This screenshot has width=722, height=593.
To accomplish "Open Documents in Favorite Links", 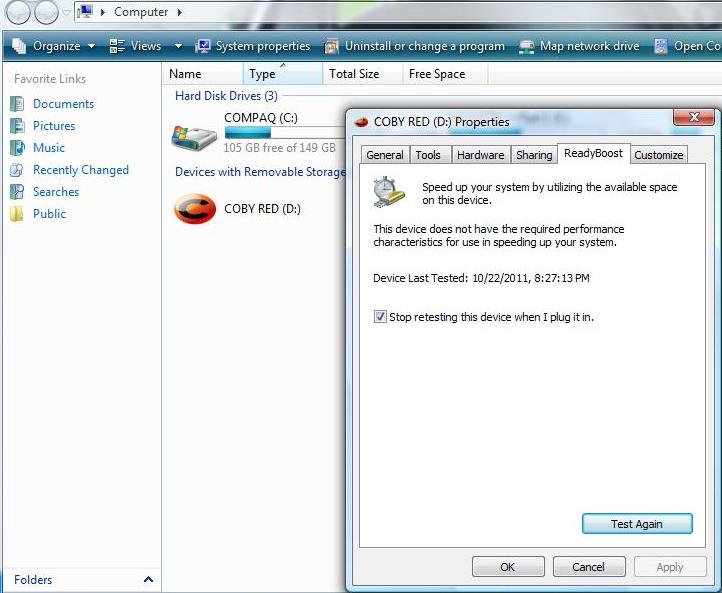I will (64, 104).
